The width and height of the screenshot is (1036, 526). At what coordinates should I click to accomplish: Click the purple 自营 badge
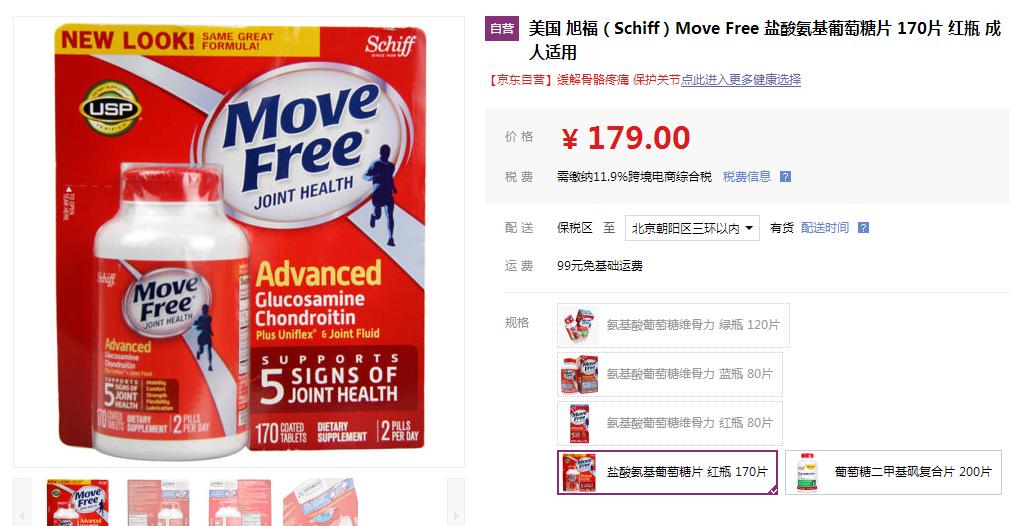pyautogui.click(x=502, y=28)
